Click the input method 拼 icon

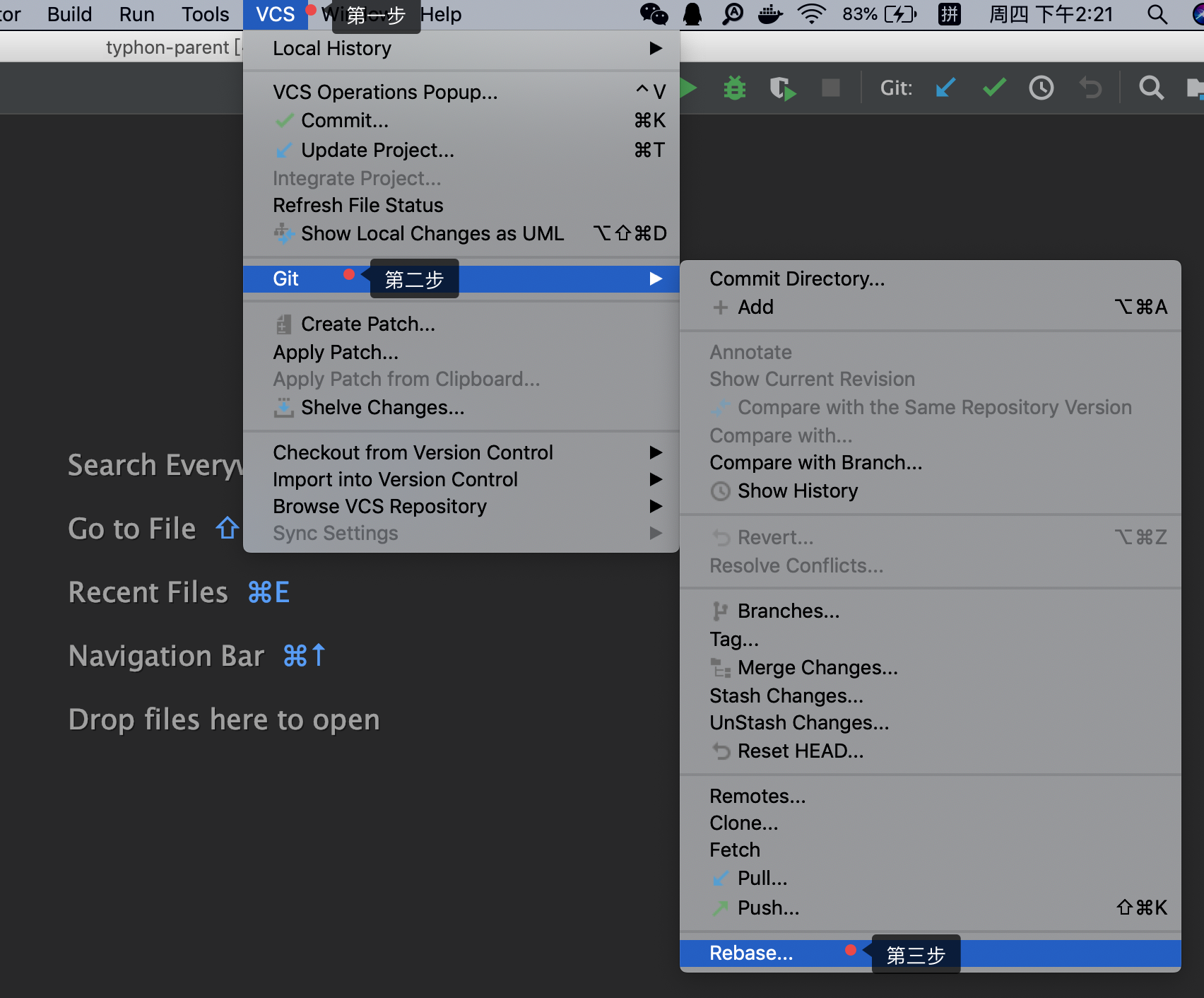pyautogui.click(x=950, y=14)
